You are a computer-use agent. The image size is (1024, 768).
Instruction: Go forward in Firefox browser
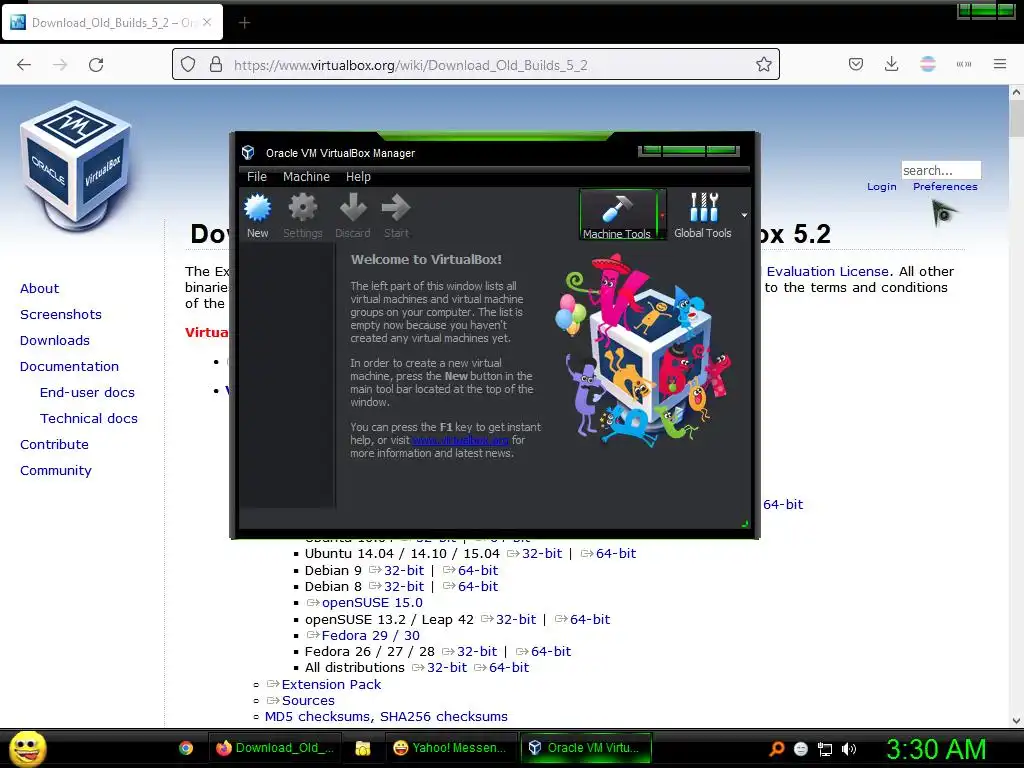60,65
